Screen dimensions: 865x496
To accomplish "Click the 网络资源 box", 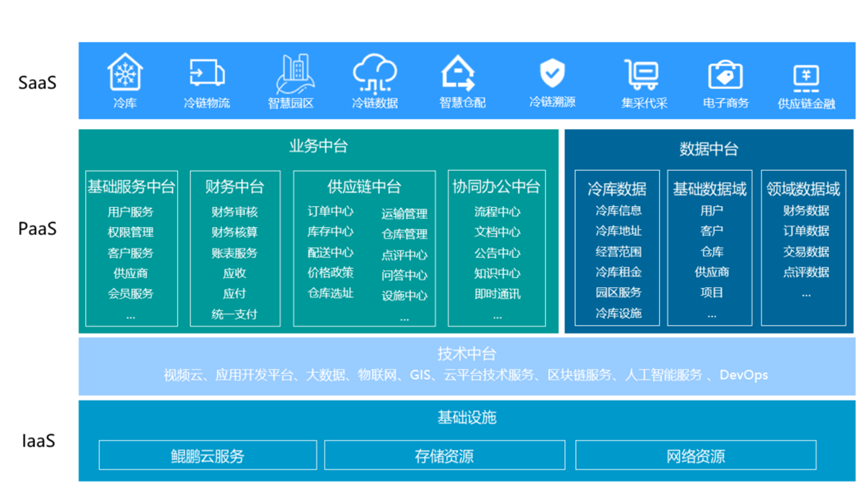I will (x=696, y=455).
